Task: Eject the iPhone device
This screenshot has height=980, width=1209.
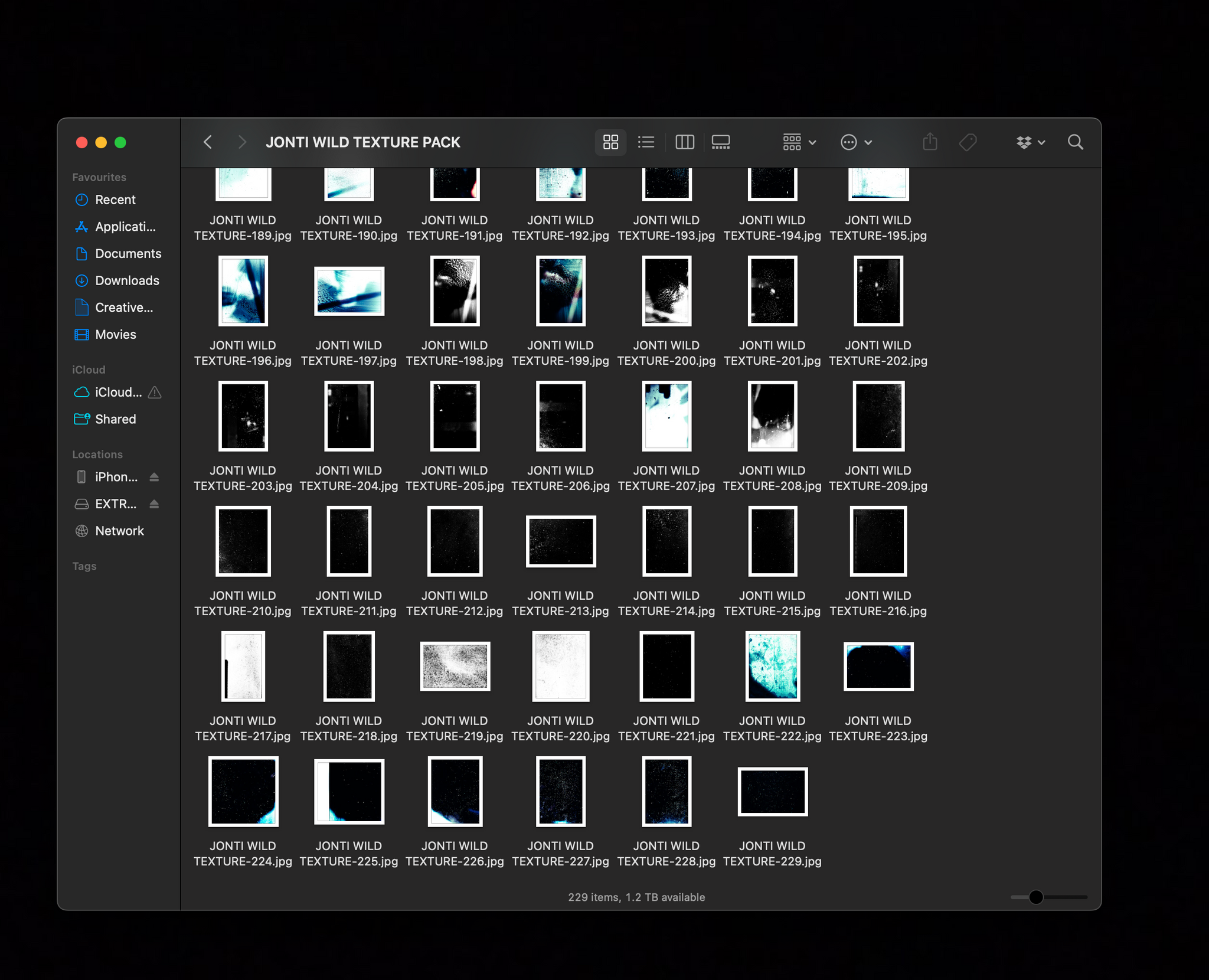Action: click(x=154, y=477)
